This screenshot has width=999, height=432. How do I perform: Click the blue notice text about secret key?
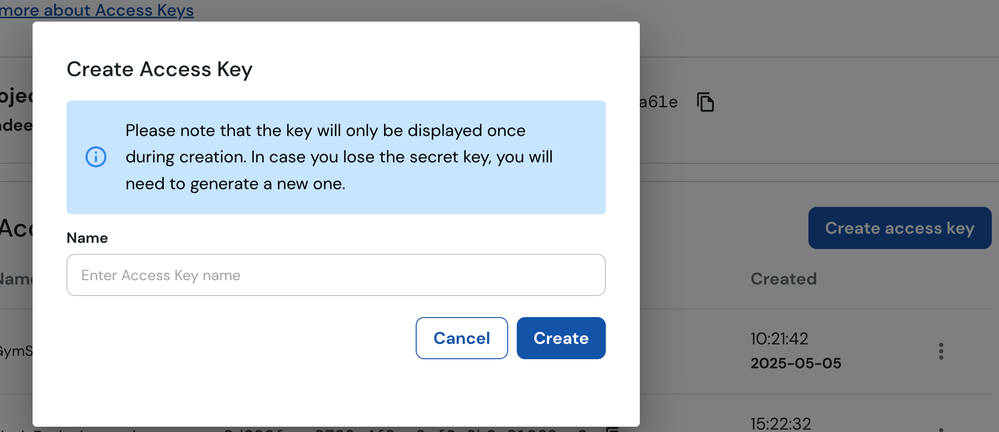(x=338, y=157)
